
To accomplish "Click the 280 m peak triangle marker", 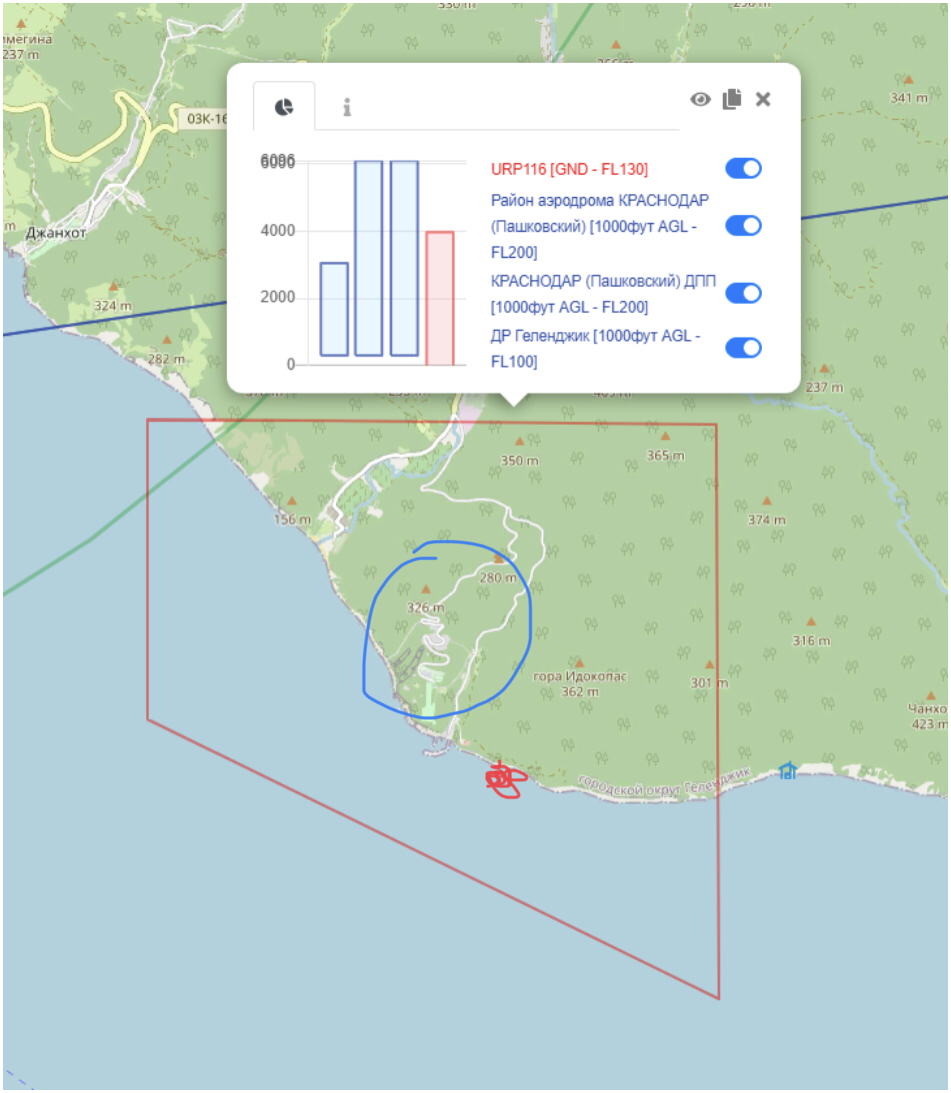I will coord(498,560).
